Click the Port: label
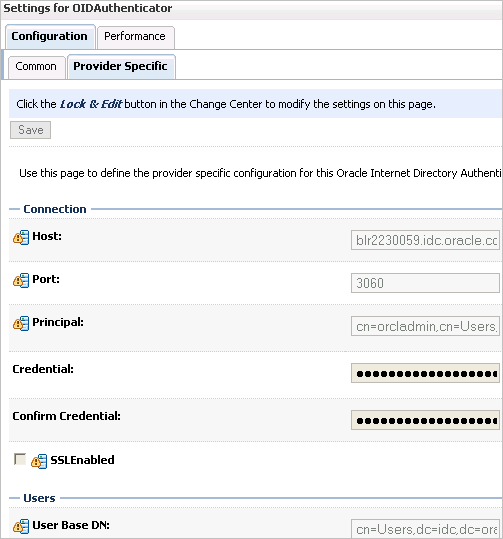The height and width of the screenshot is (539, 503). click(x=46, y=279)
